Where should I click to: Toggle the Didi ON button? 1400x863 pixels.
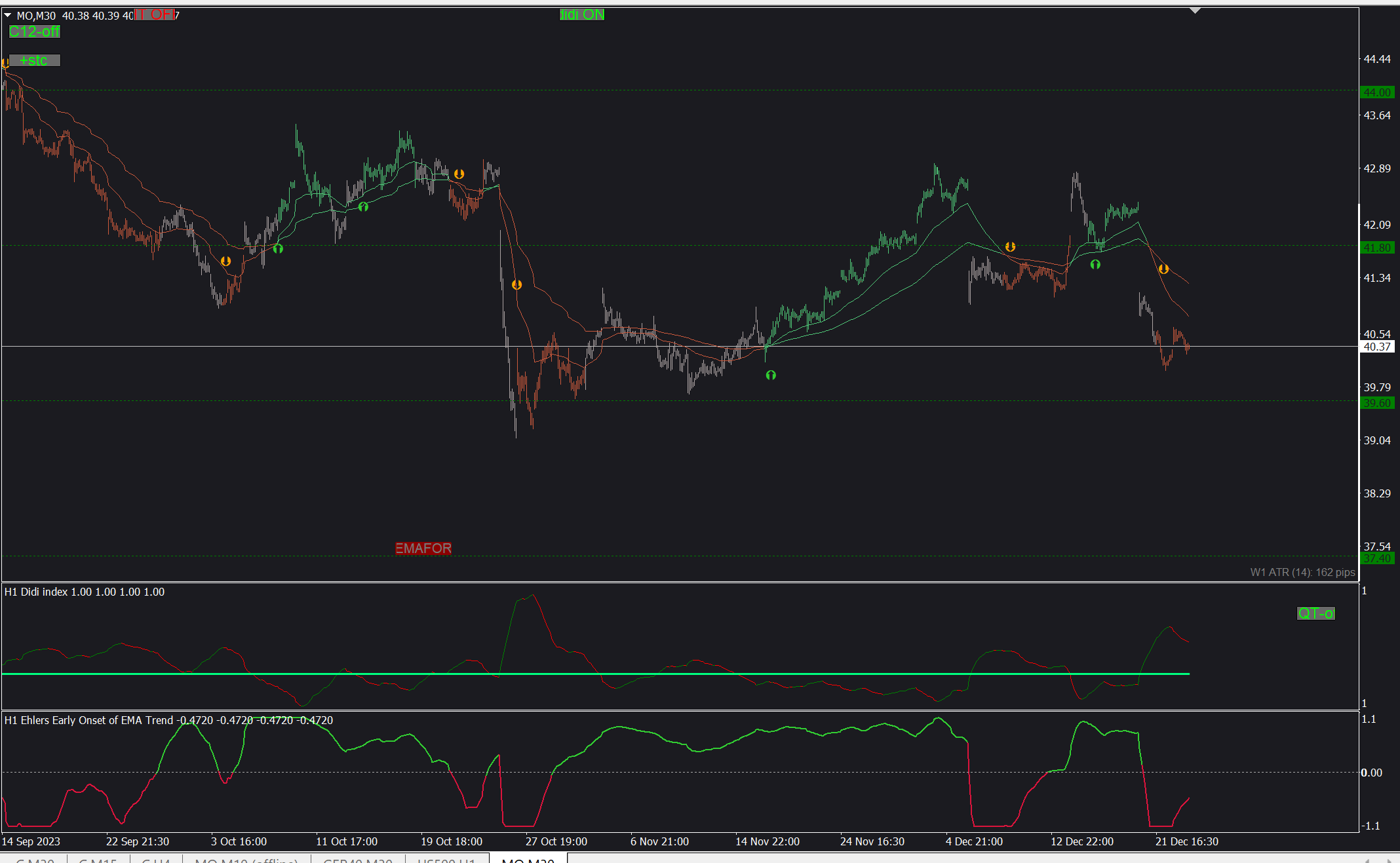click(582, 14)
